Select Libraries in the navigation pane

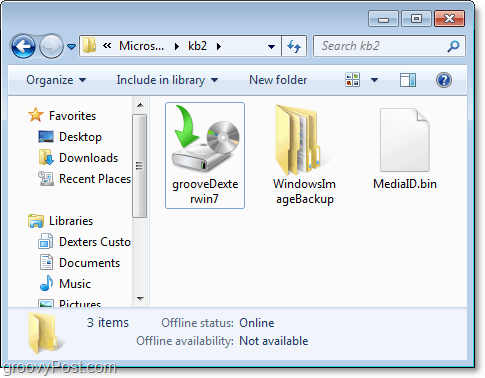71,221
